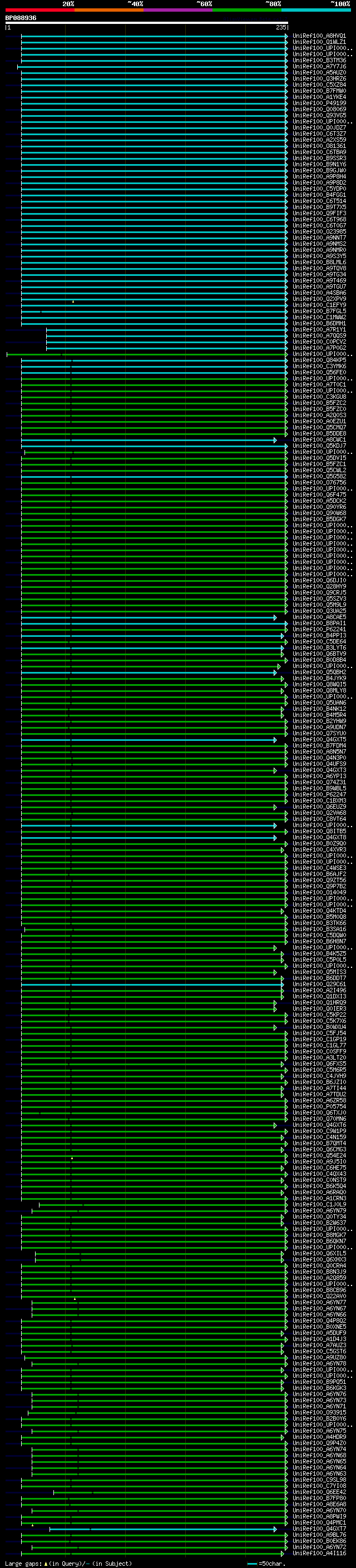Select hit UniRef100_Q74Z31
Screen dimensions: 356x1568
pos(319,782)
